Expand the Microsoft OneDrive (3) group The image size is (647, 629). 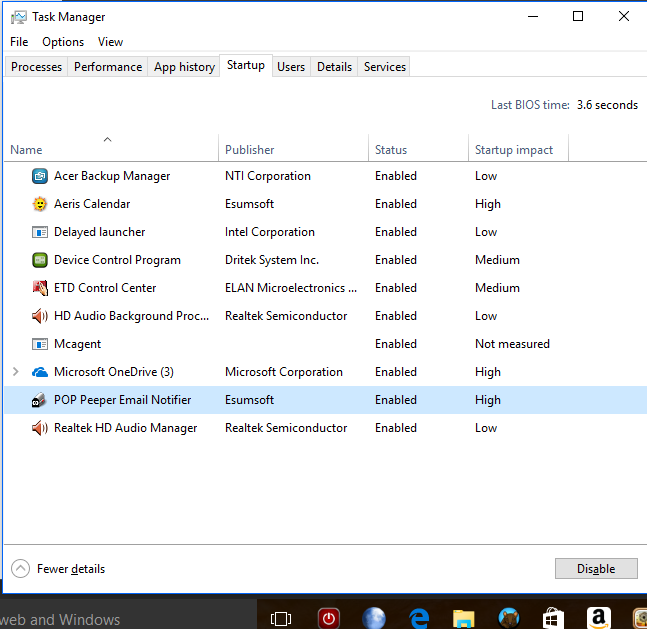(16, 372)
